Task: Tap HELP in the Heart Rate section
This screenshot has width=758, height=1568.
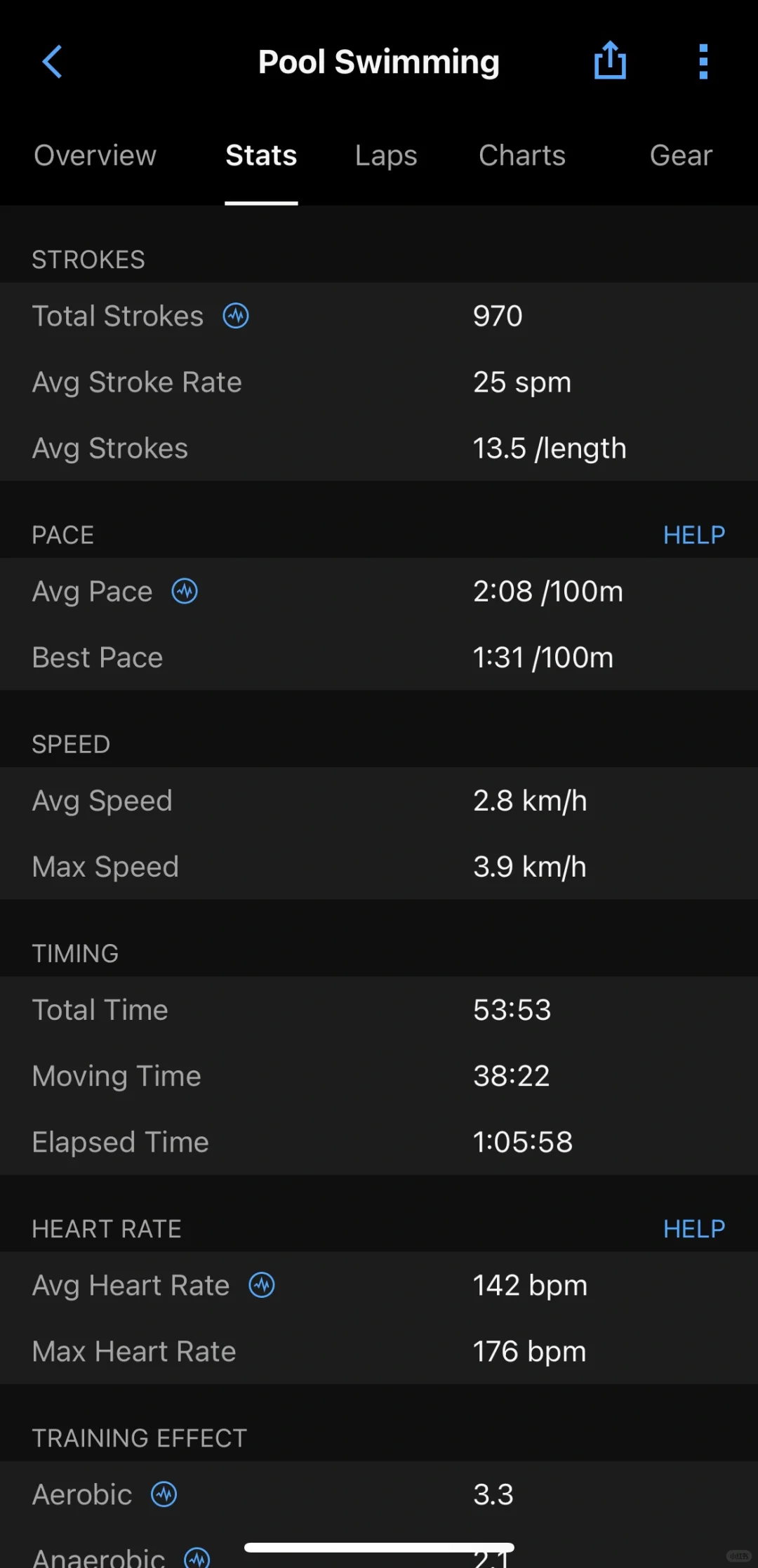Action: (x=693, y=1228)
